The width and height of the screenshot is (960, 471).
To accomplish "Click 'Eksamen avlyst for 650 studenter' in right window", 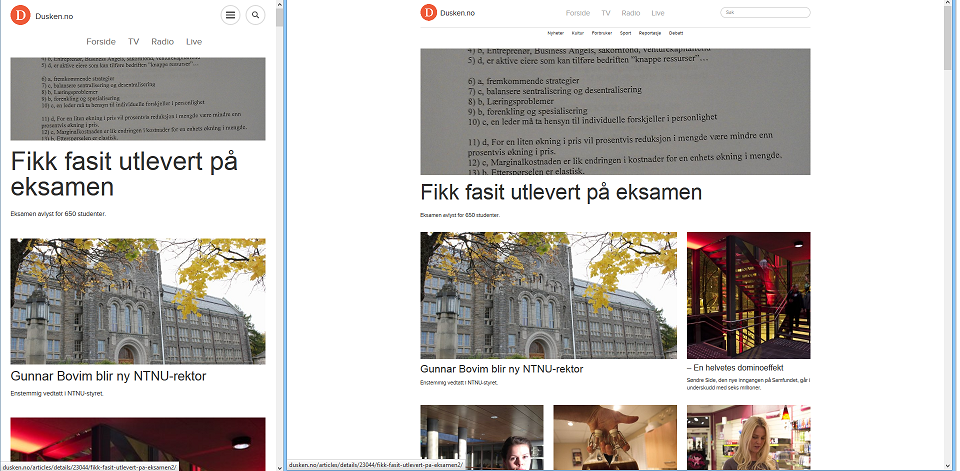I will point(460,215).
